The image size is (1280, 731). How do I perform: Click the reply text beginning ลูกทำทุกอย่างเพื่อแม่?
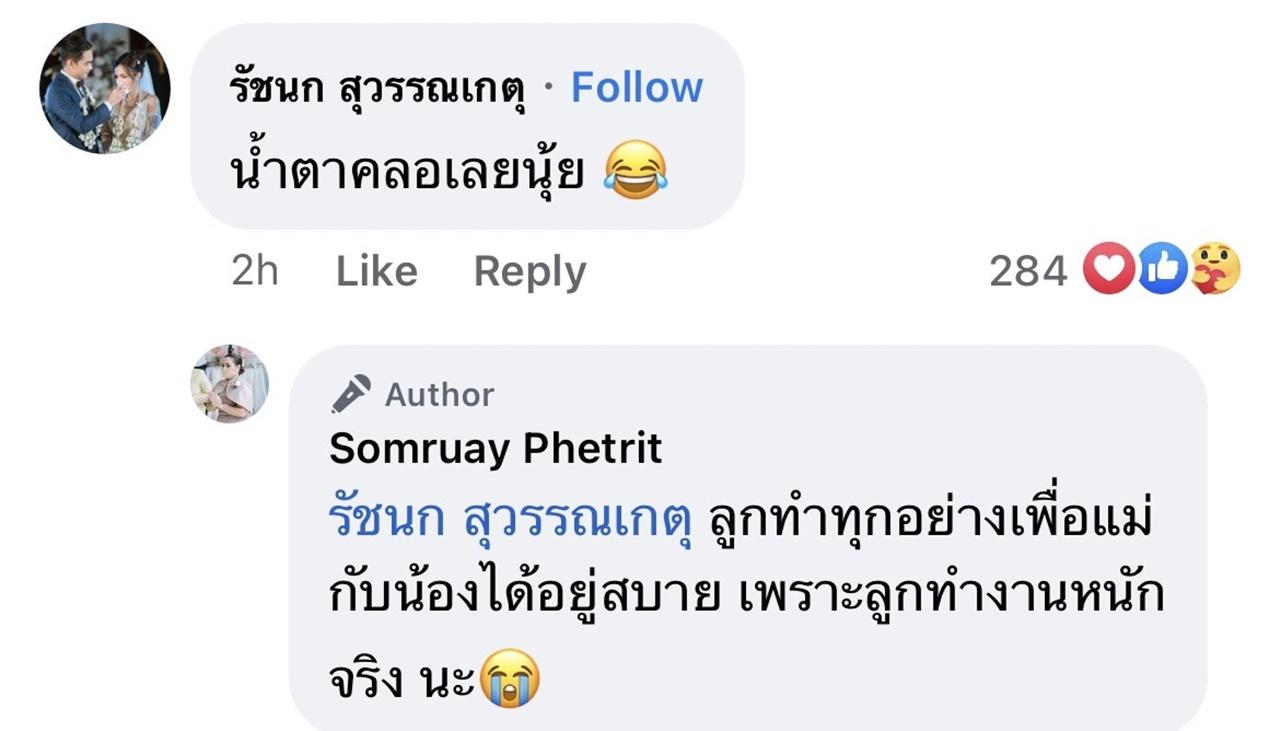pos(930,520)
